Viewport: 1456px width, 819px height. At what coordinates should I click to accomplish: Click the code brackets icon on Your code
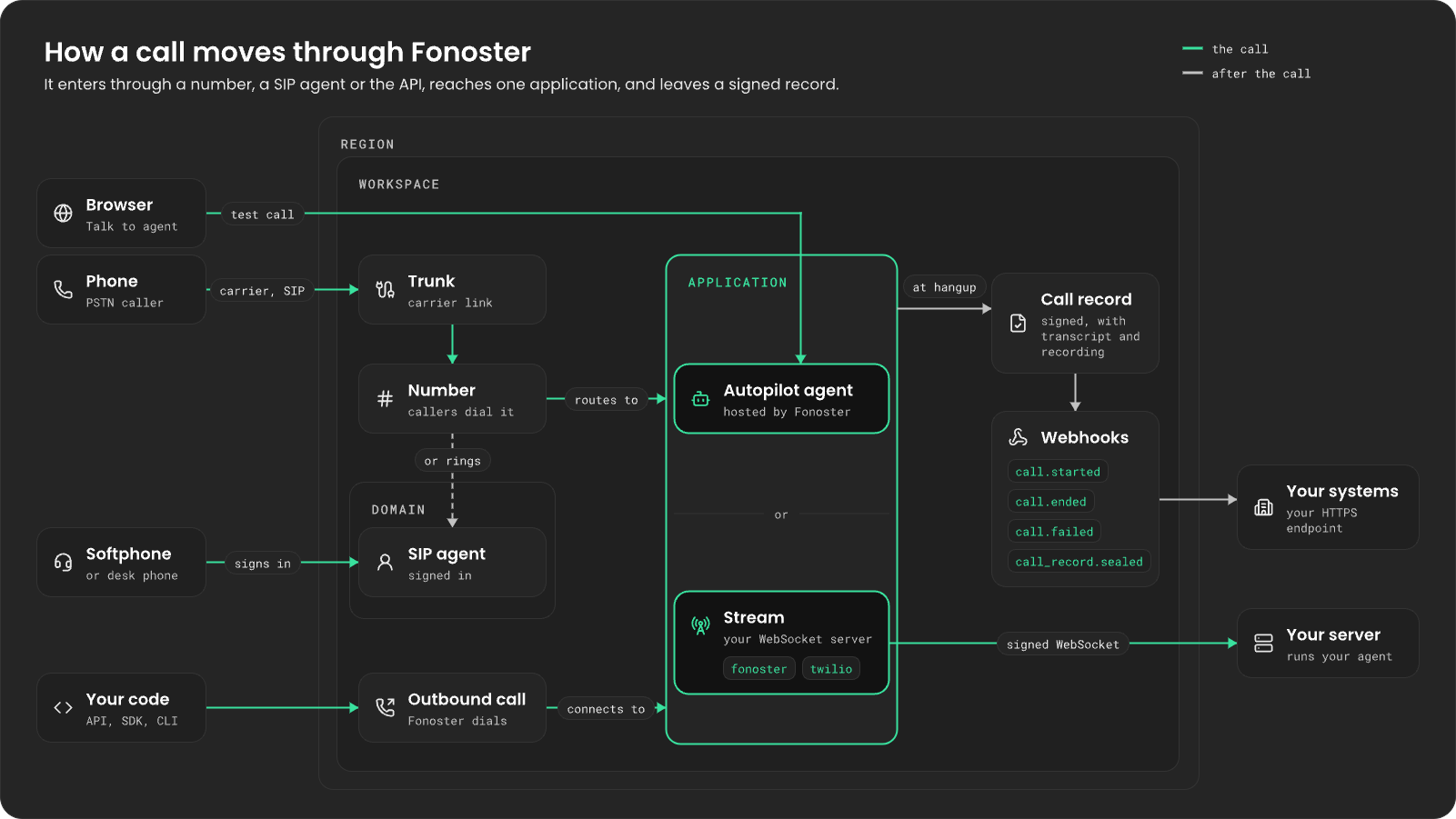tap(63, 707)
